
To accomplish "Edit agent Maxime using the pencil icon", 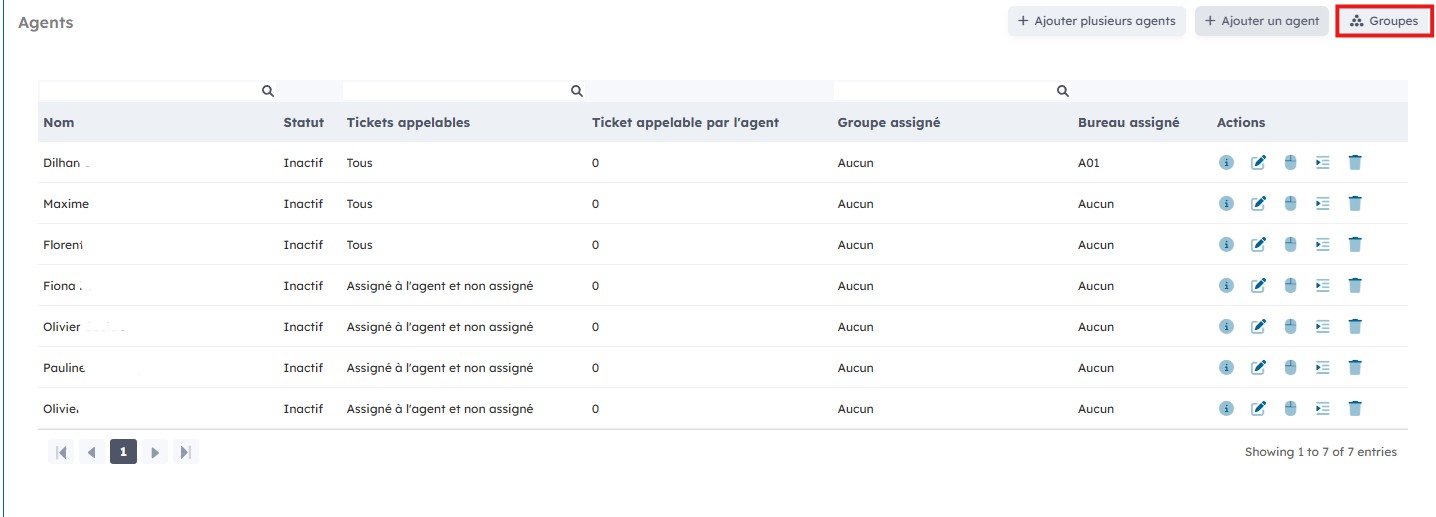I will 1259,204.
